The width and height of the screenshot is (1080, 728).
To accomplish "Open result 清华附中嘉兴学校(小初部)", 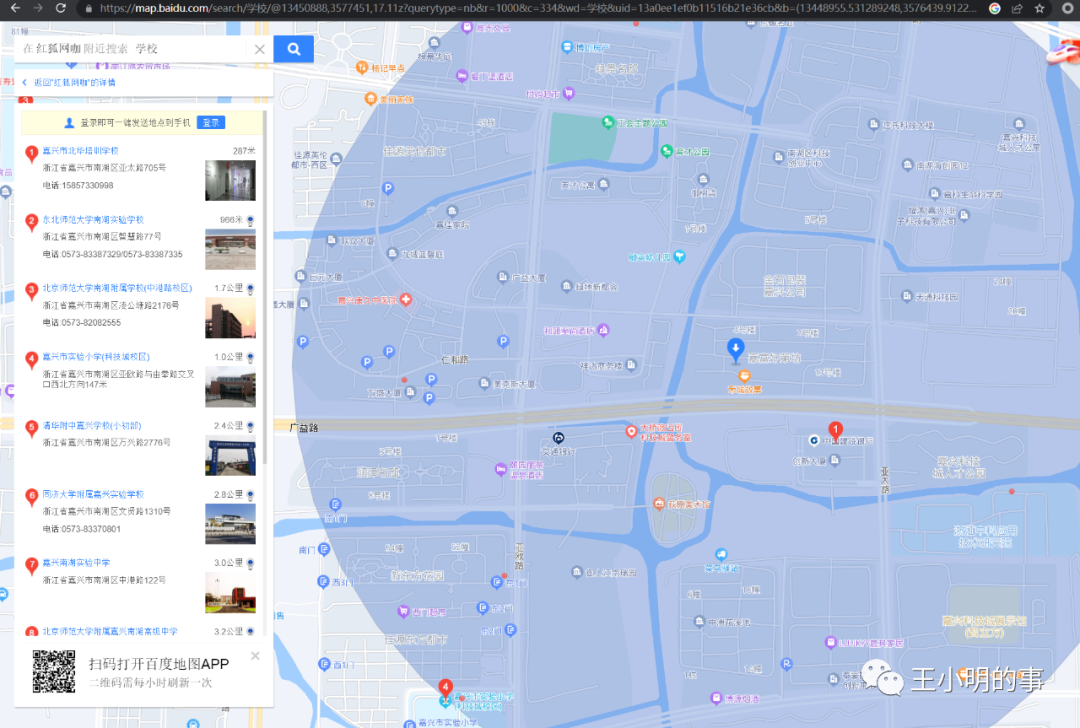I will tap(92, 426).
